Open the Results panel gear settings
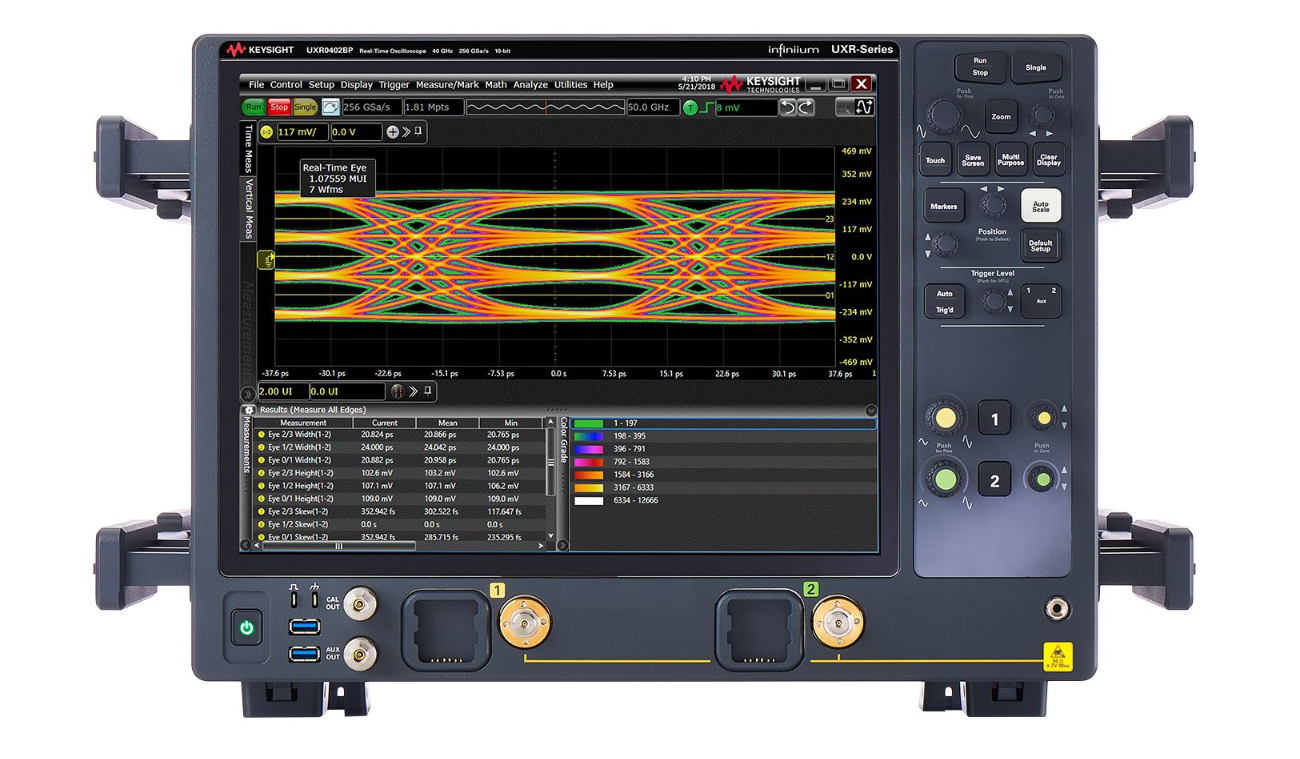 249,410
